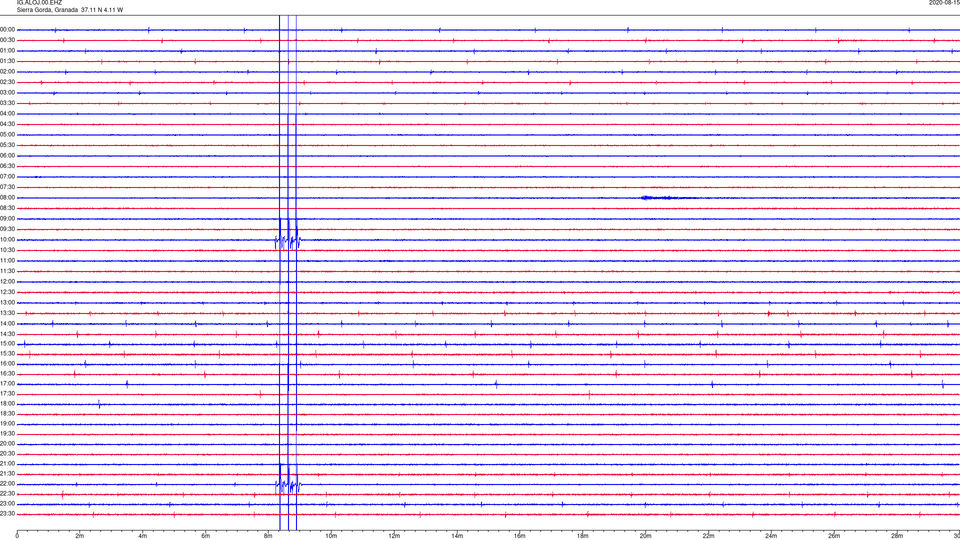
Task: Select the 17:30 trace label
Action: 7,394
